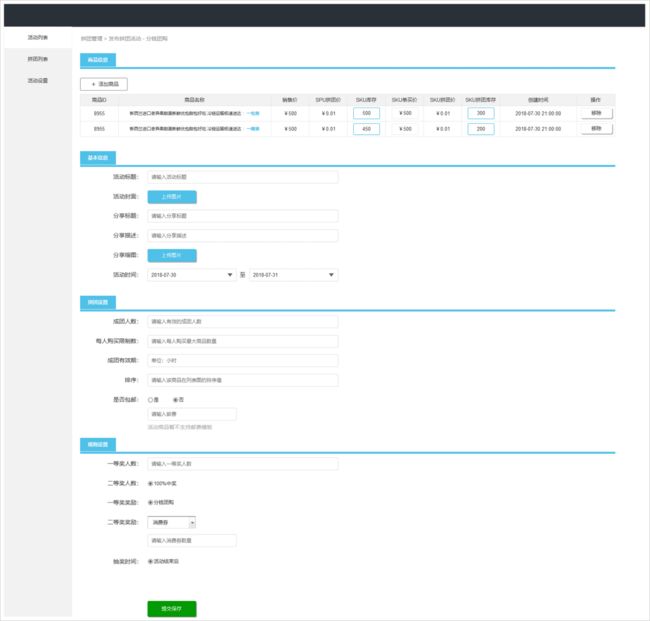Remove the second product row with 移除
This screenshot has height=621, width=650.
click(x=596, y=129)
